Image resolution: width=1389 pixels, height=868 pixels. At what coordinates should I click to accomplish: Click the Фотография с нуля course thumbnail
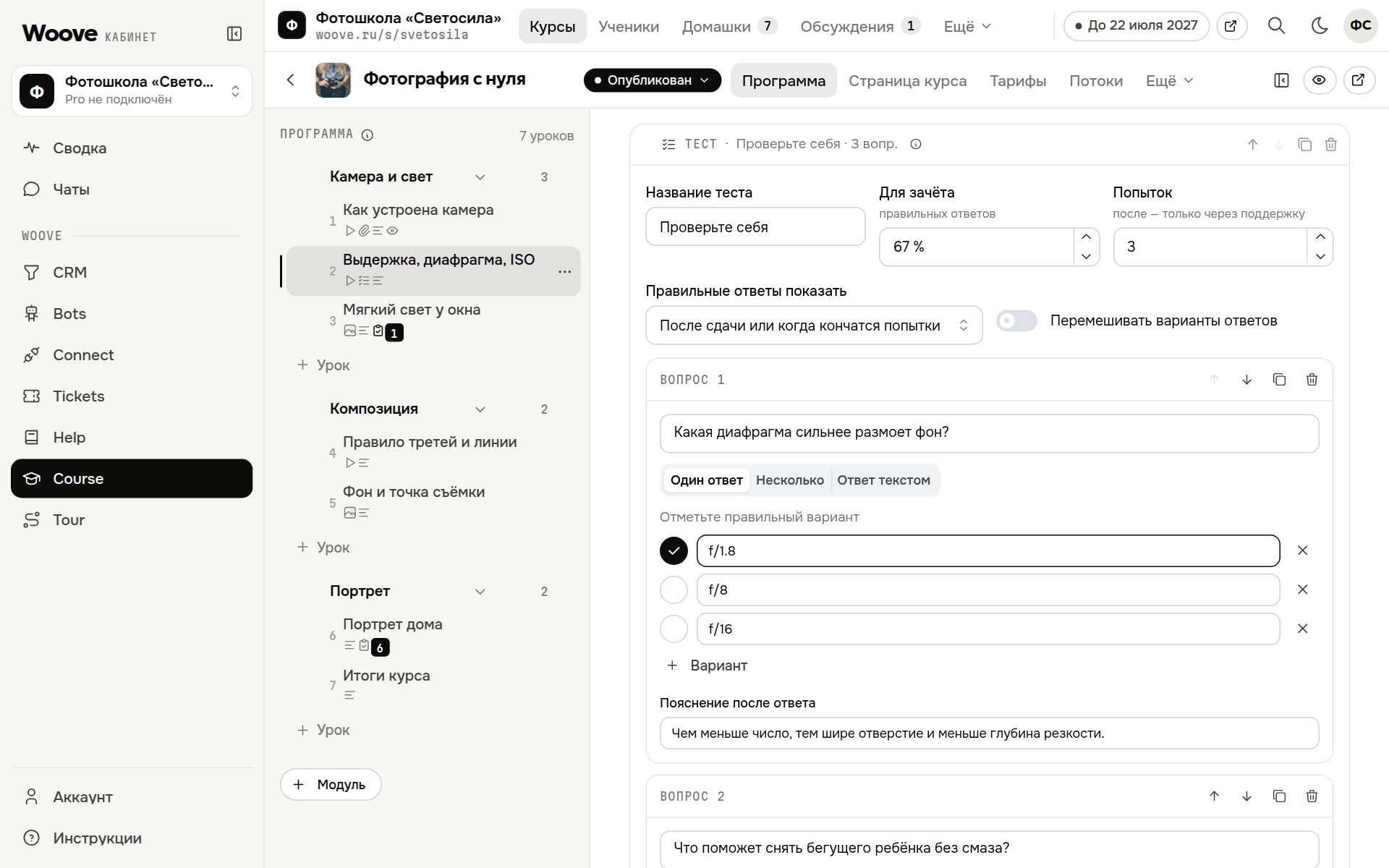click(333, 80)
